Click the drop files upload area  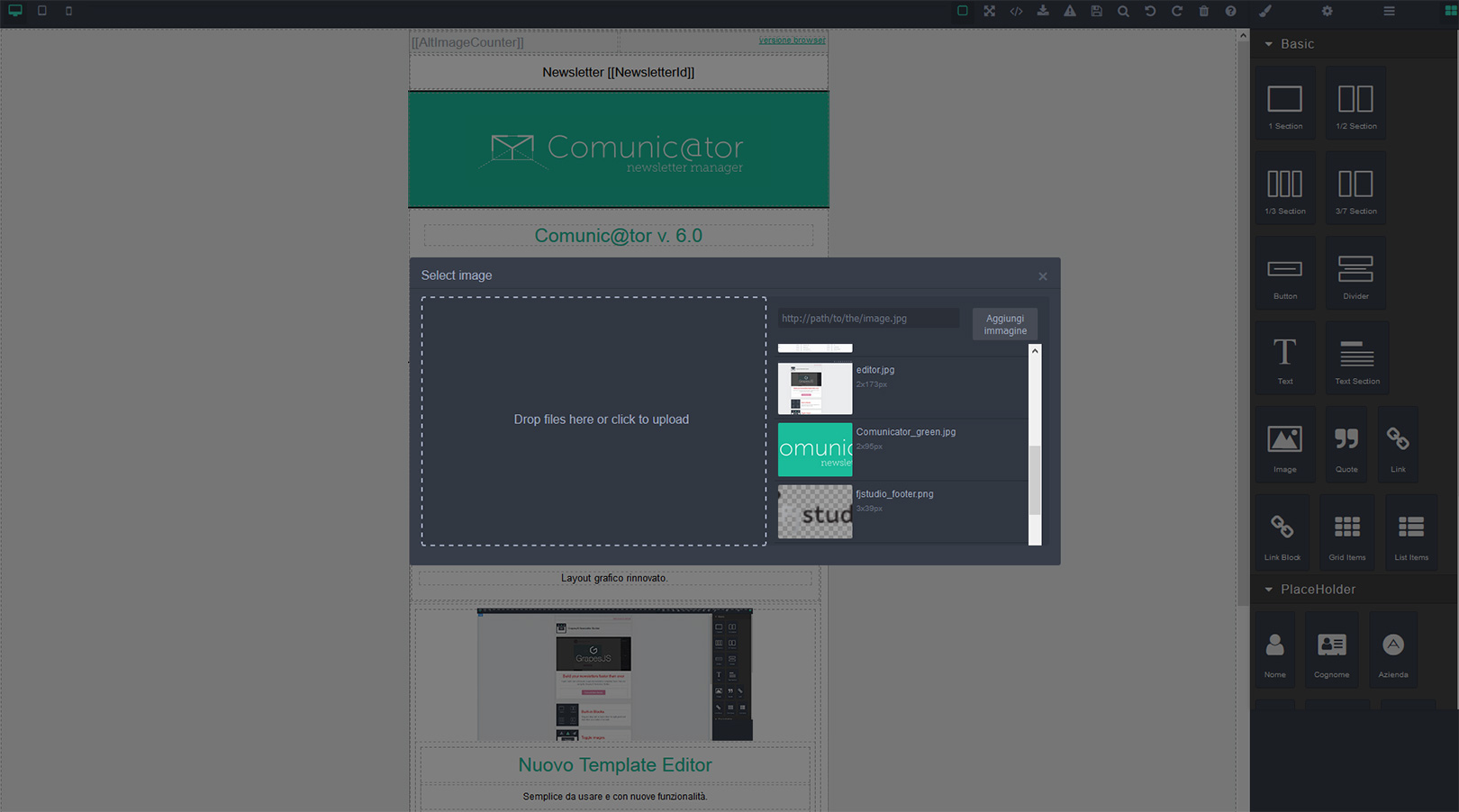point(594,421)
